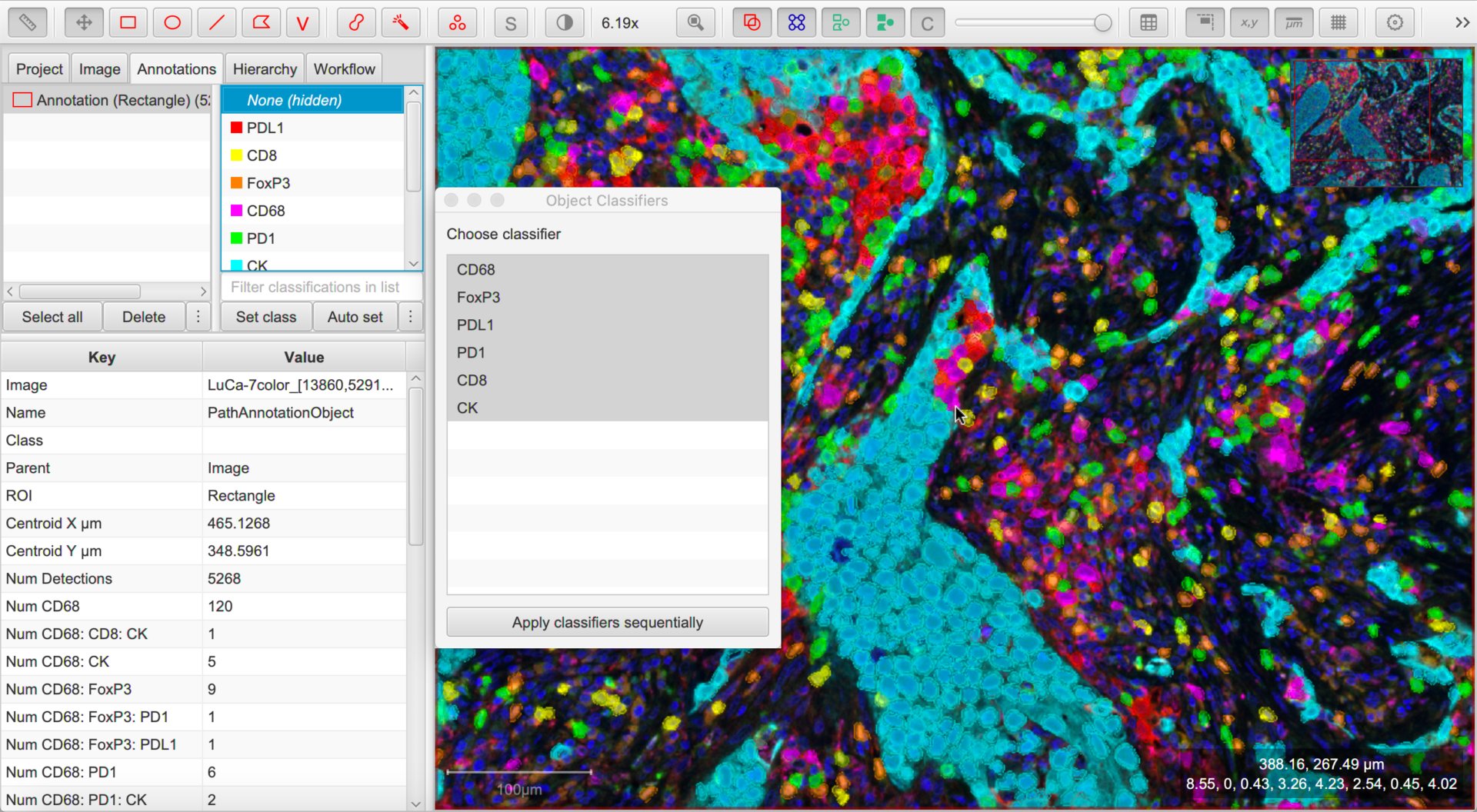Viewport: 1477px width, 812px height.
Task: Choose FoxP3 classifier in dialog
Action: pos(608,298)
